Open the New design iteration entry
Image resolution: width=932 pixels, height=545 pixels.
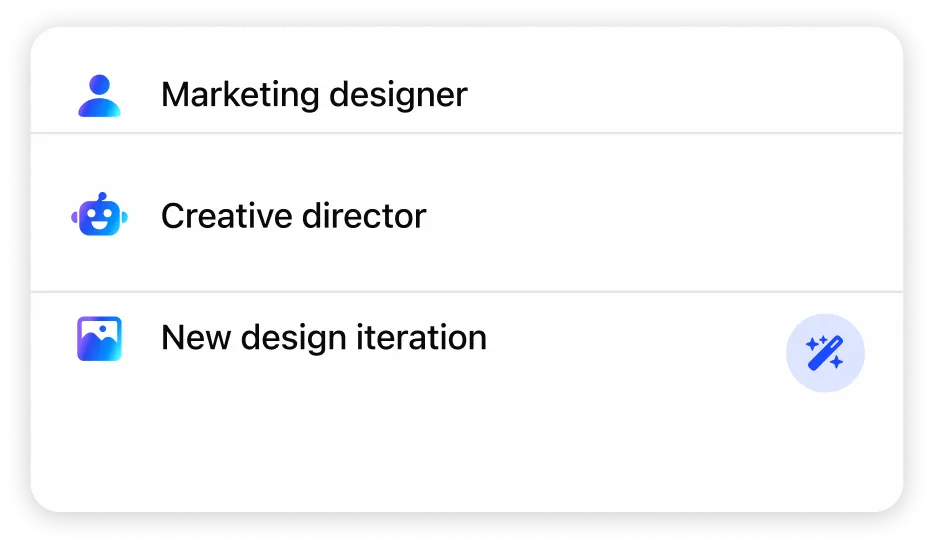point(324,338)
